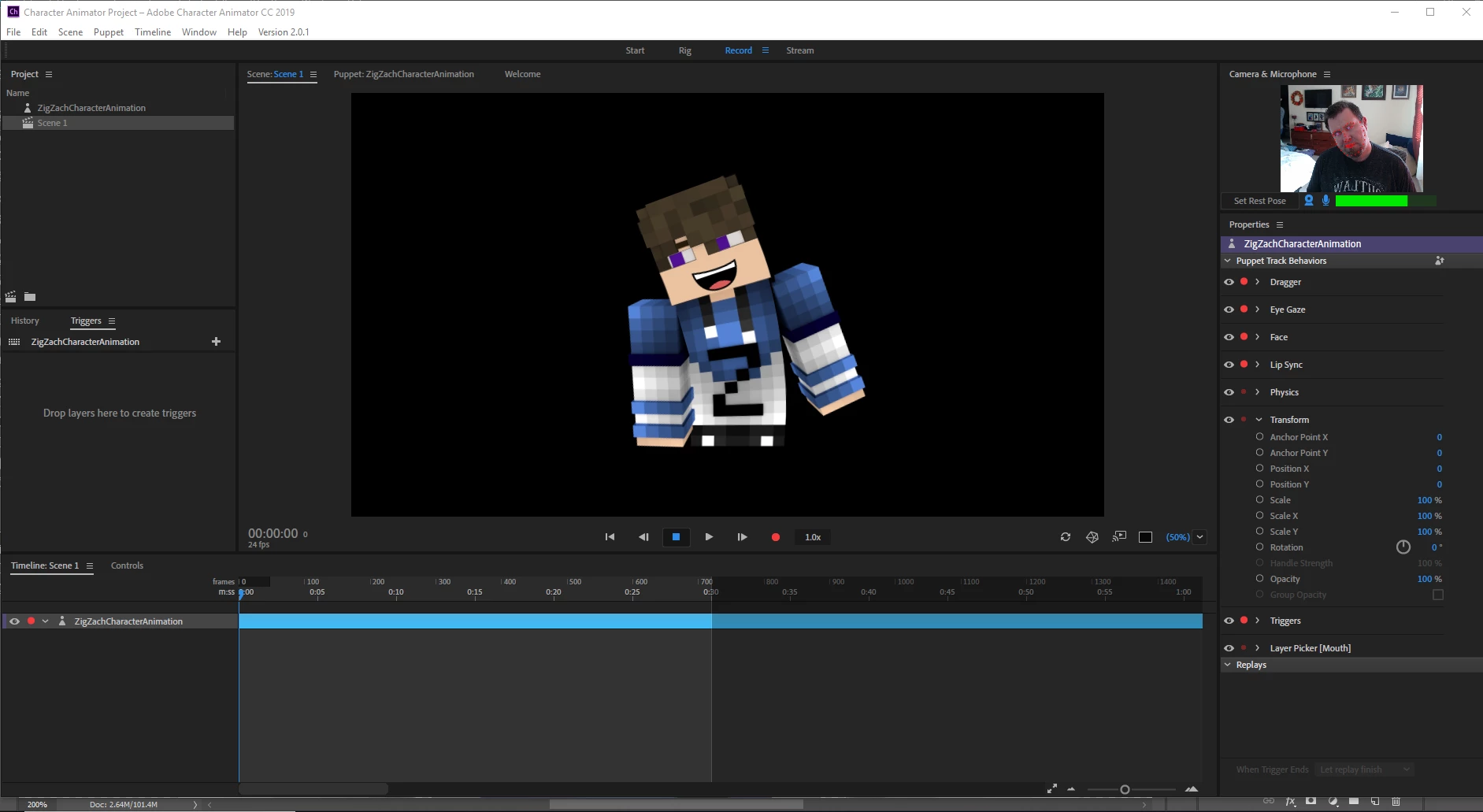This screenshot has width=1483, height=812.
Task: Click the trigger keyboard layout icon
Action: click(14, 342)
